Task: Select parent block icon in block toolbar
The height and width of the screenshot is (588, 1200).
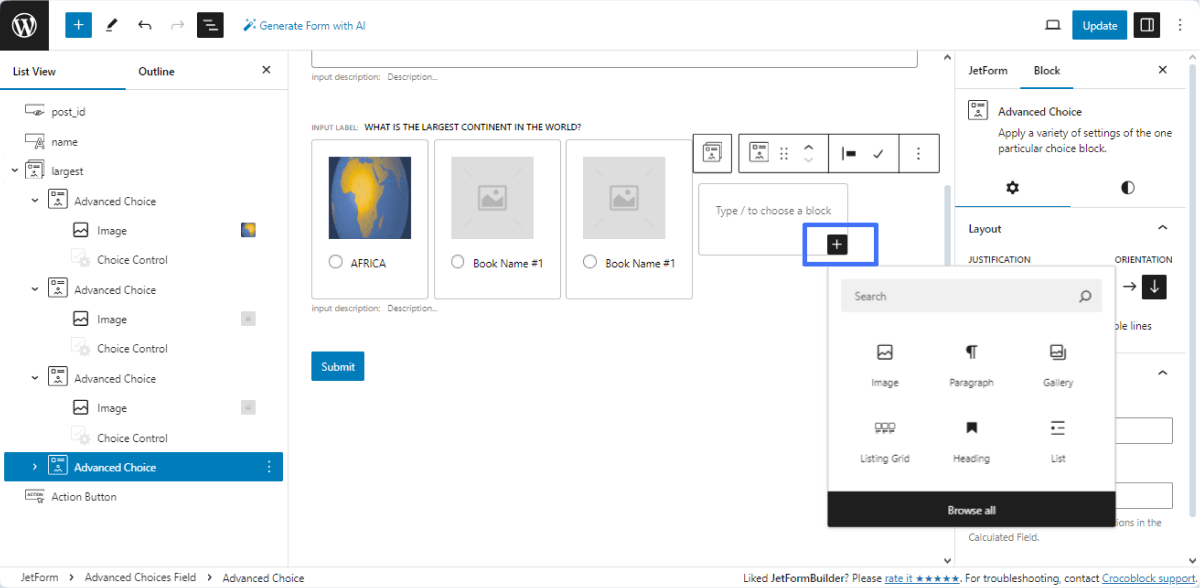Action: point(712,153)
